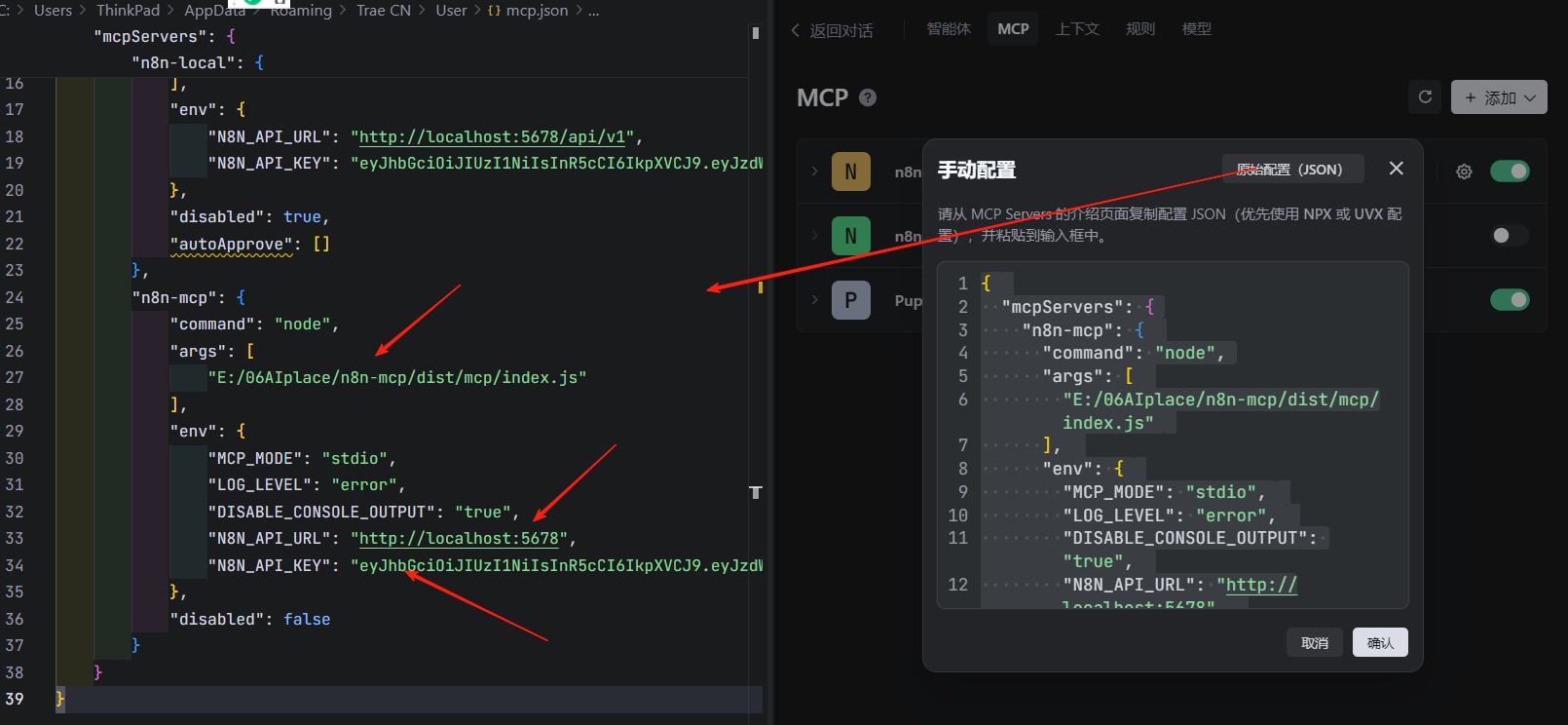Confirm the manual configuration
The image size is (1568, 725).
(1380, 643)
